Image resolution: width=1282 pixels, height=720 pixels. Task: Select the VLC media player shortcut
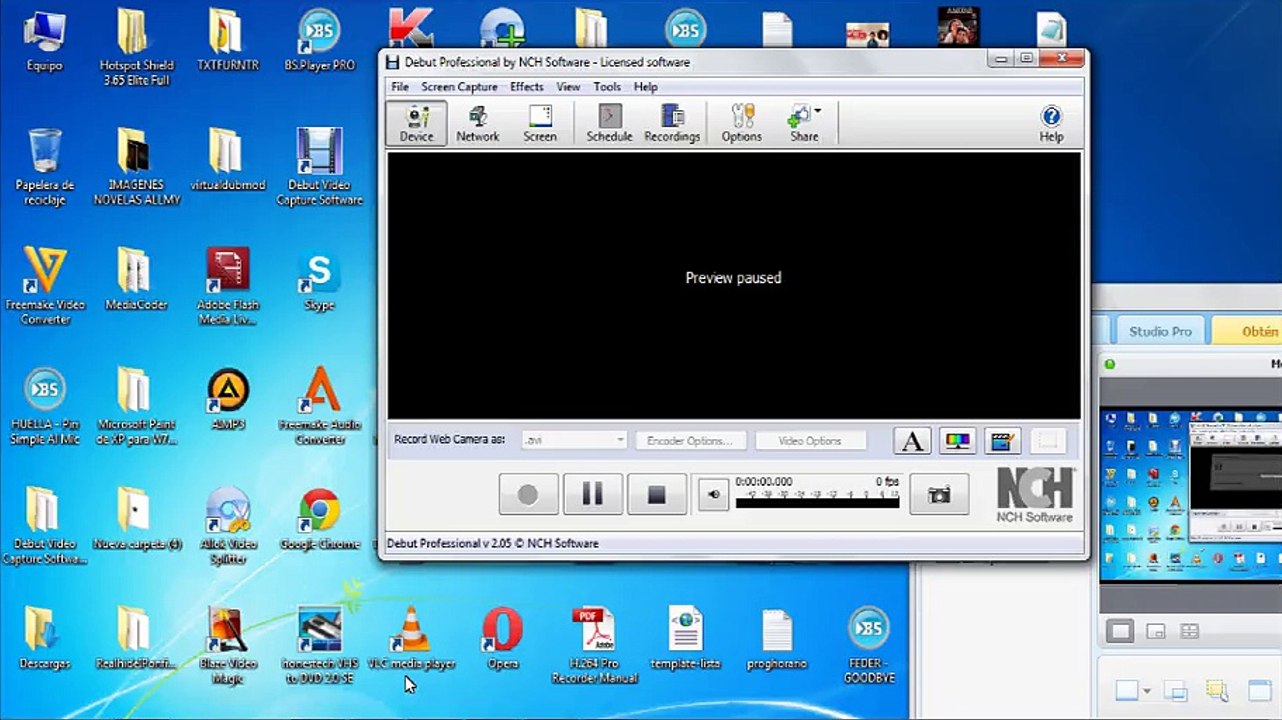410,639
